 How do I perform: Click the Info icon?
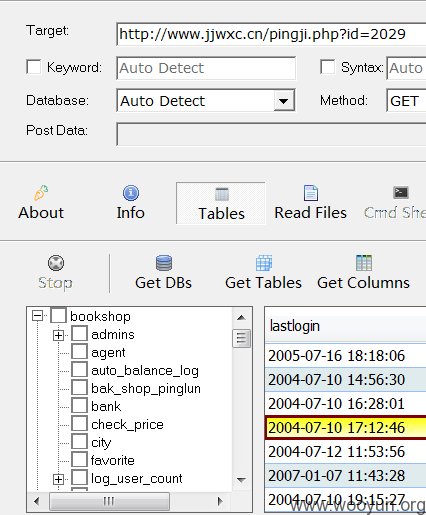tap(131, 193)
